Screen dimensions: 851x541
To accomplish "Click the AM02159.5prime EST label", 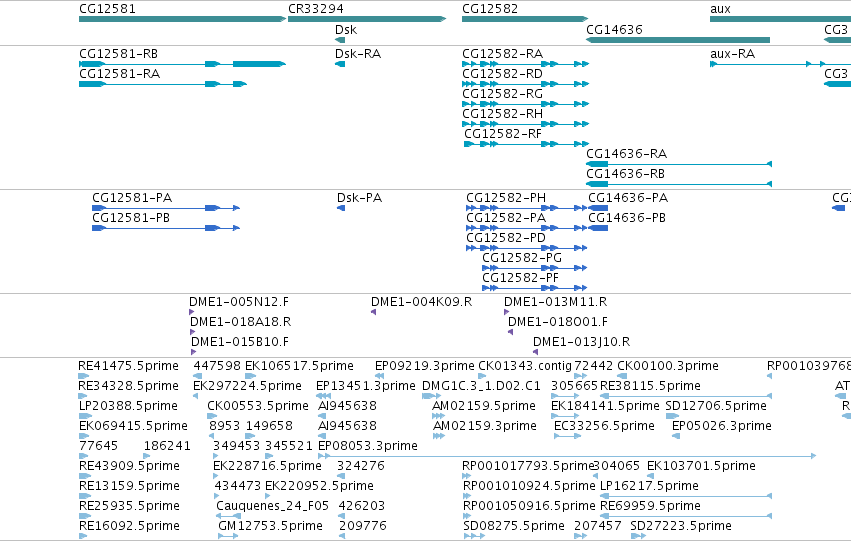I will point(484,406).
